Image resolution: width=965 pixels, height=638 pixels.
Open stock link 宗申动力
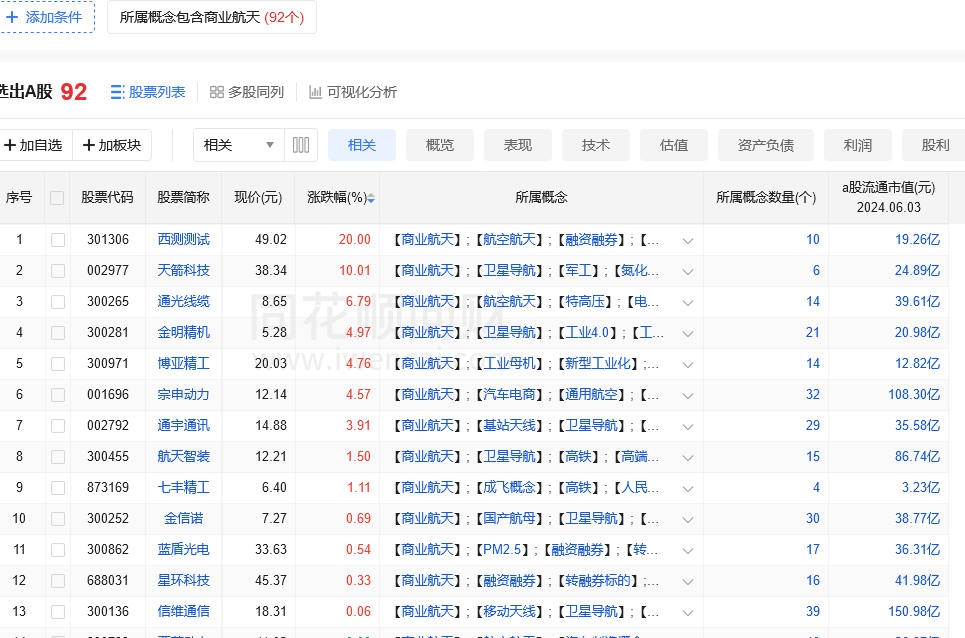pyautogui.click(x=183, y=394)
